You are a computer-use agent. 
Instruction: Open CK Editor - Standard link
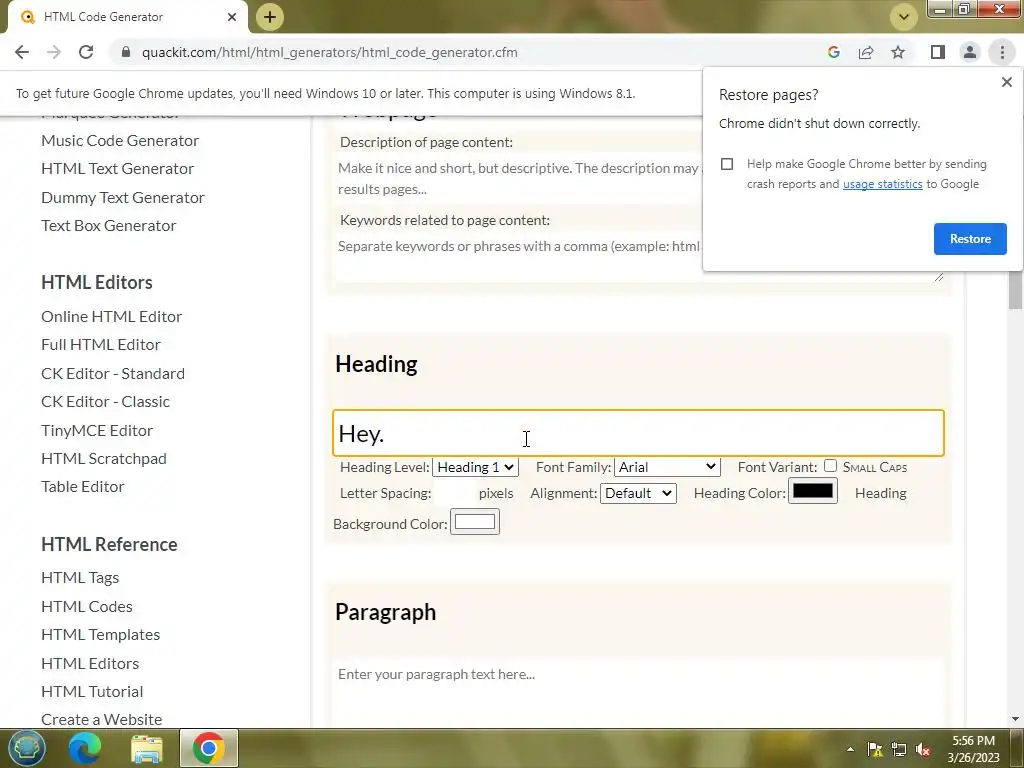point(113,373)
